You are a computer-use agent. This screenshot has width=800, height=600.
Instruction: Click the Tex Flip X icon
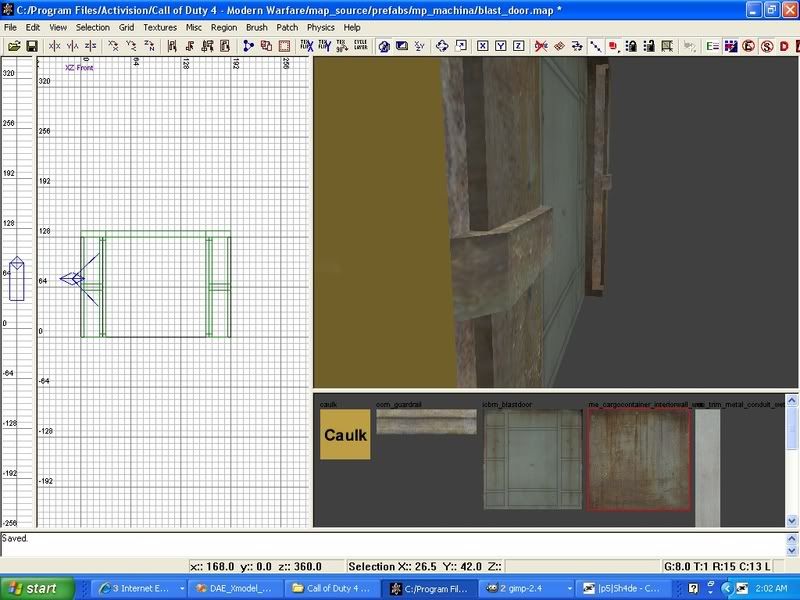(x=307, y=46)
